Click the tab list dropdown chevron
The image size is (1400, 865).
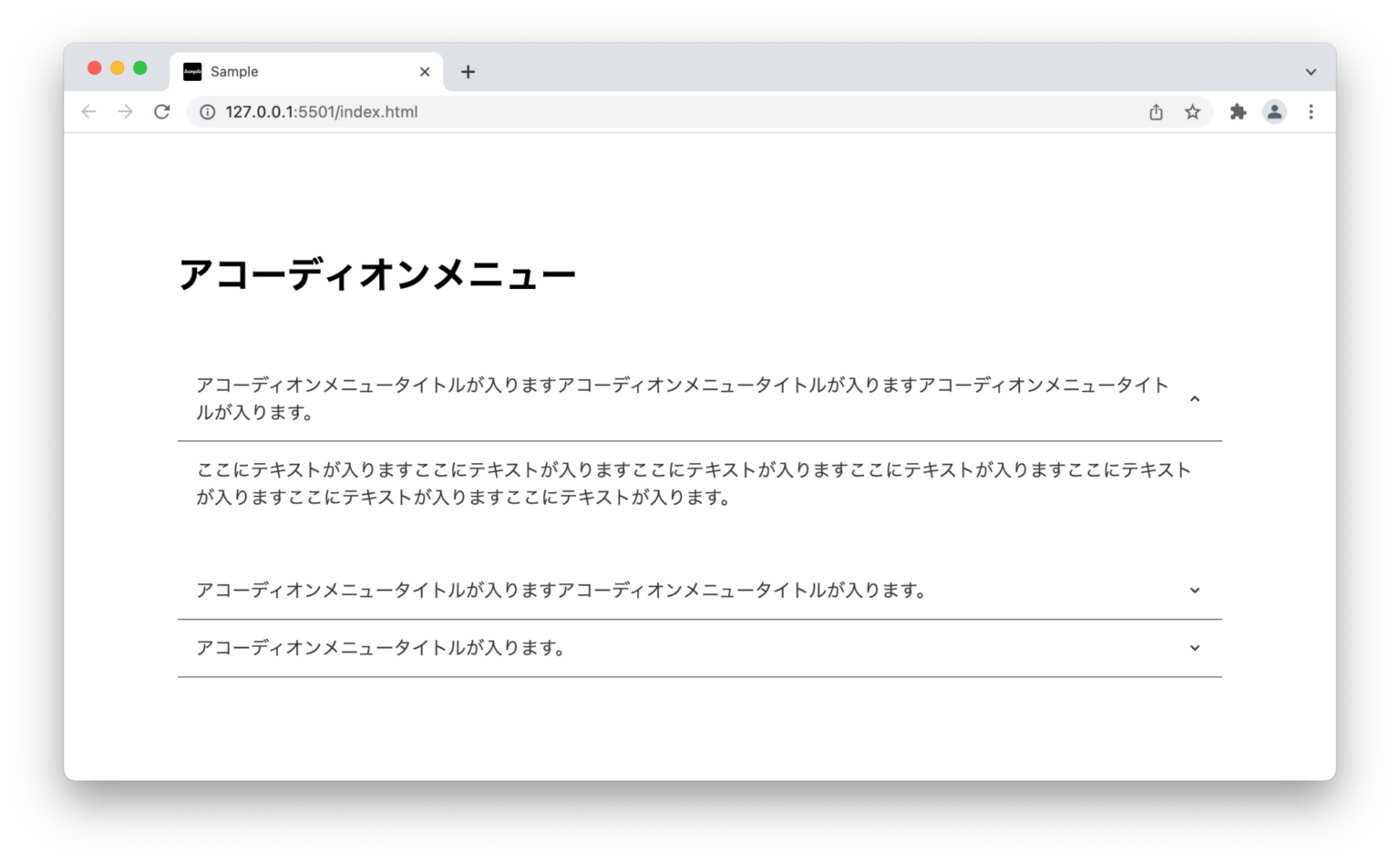[x=1311, y=71]
